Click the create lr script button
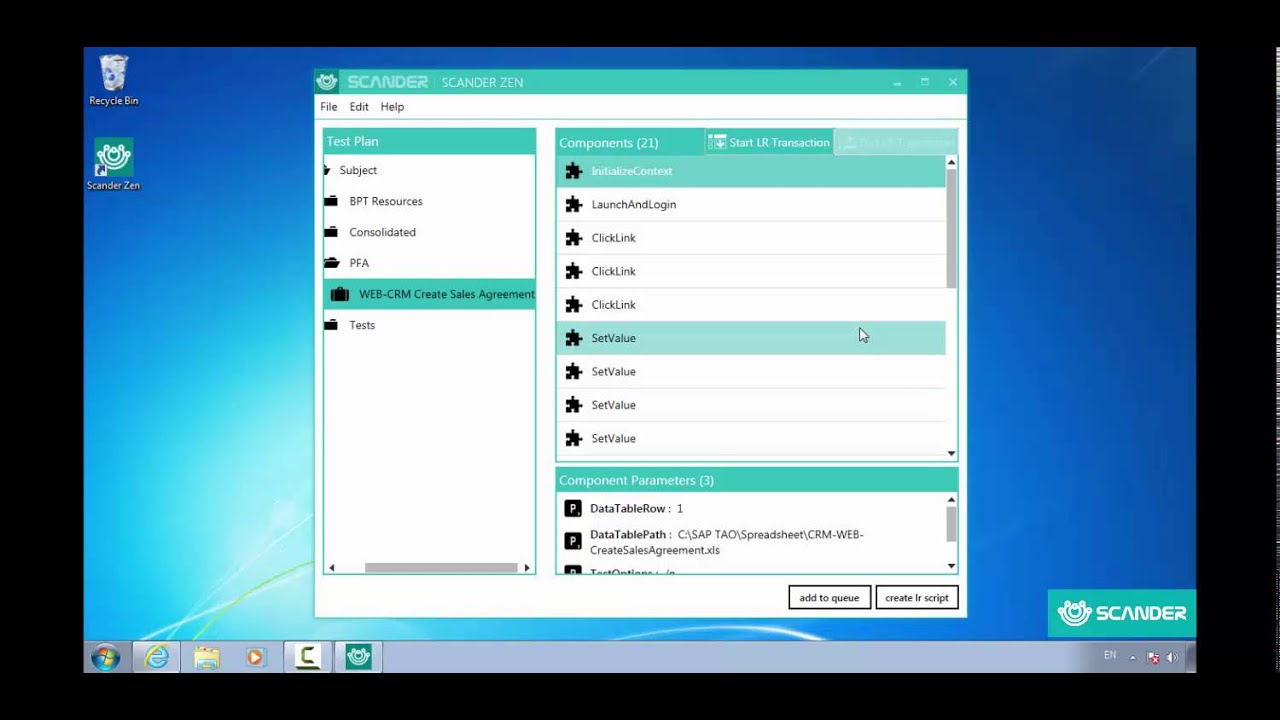1280x720 pixels. click(x=917, y=597)
